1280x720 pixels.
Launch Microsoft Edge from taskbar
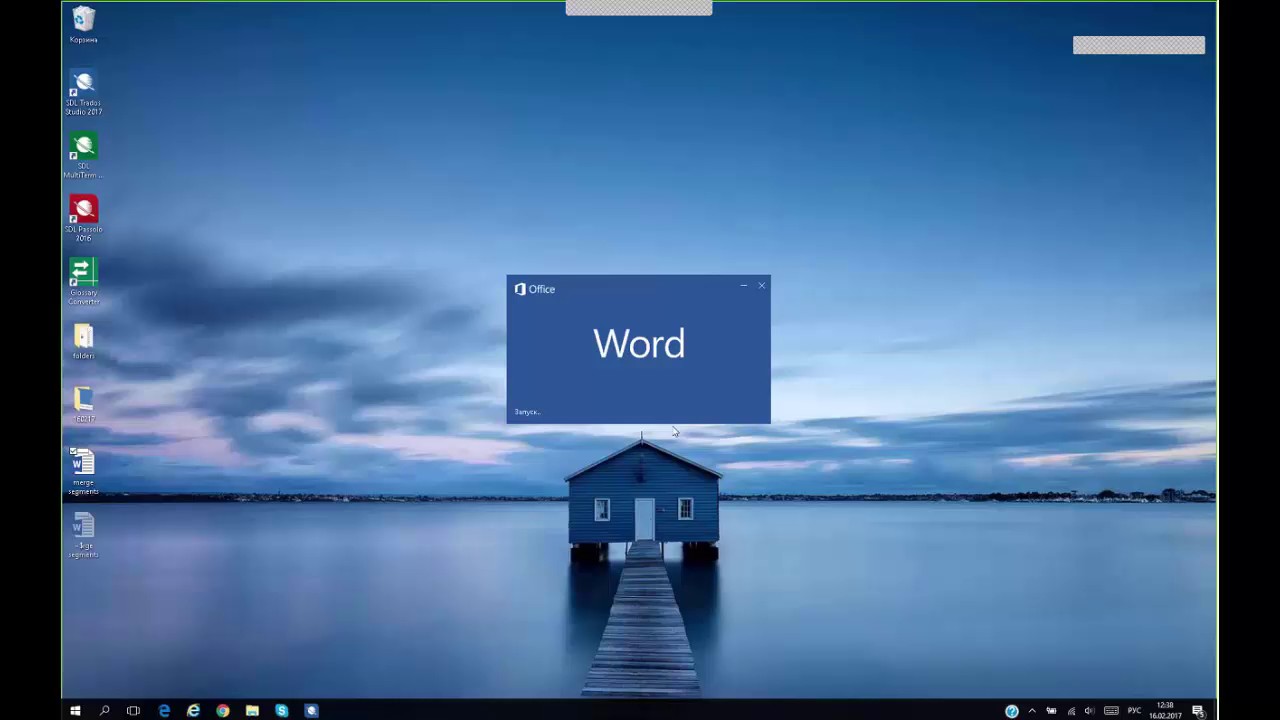(x=164, y=711)
